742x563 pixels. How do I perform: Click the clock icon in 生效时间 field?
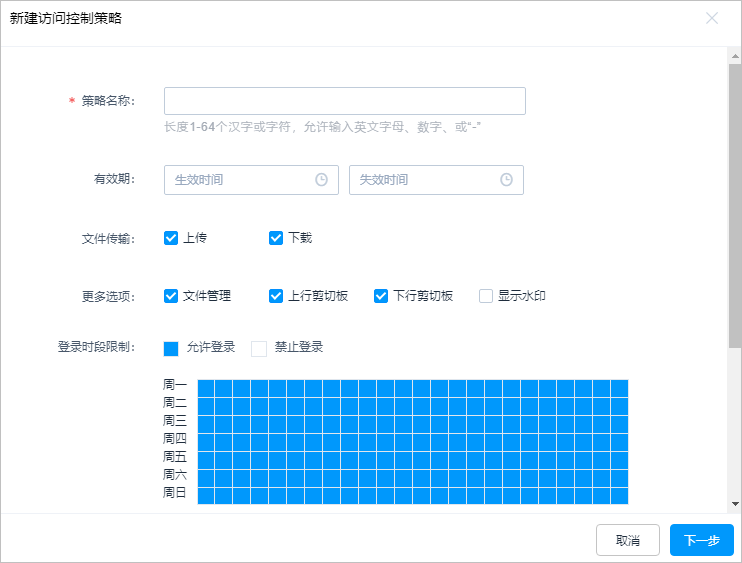321,180
